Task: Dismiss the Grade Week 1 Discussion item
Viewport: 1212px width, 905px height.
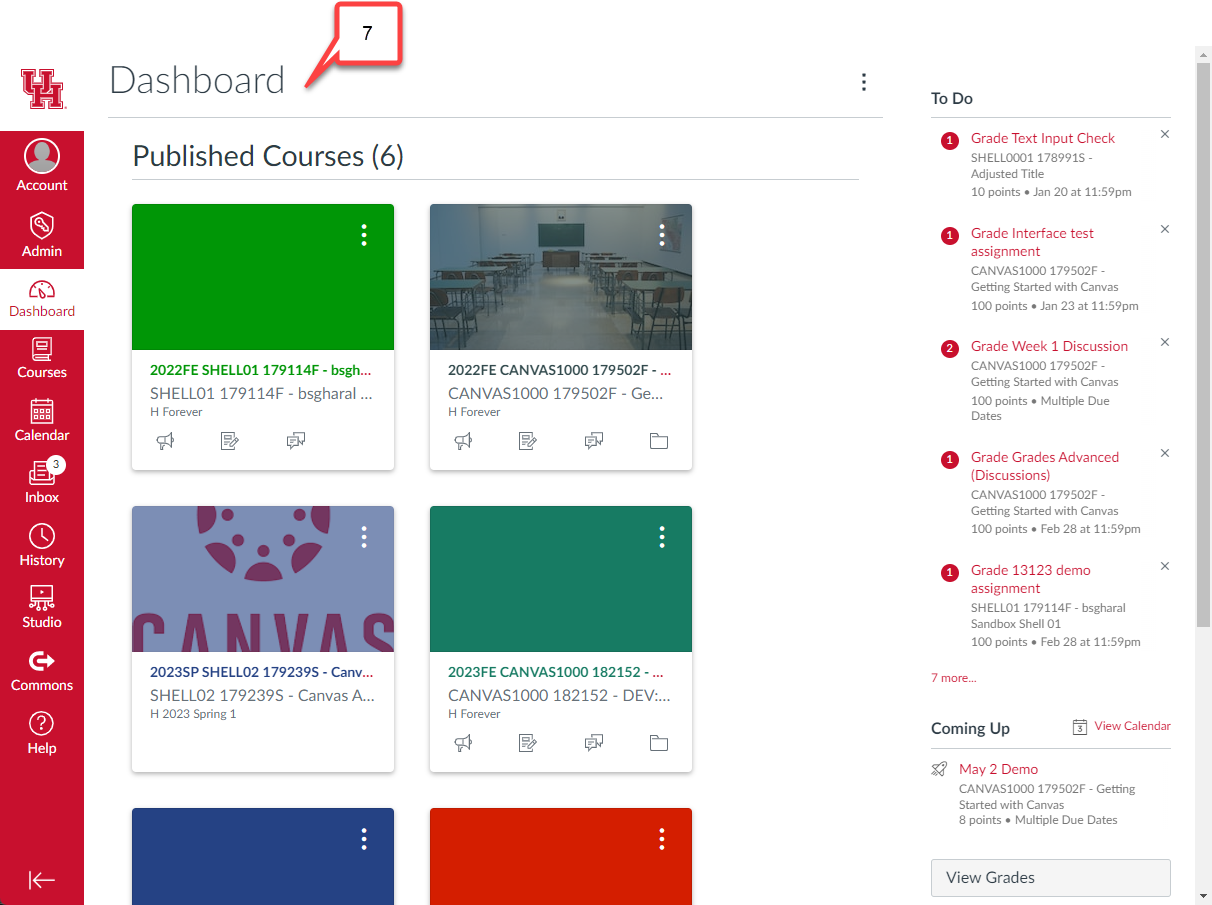Action: (1165, 342)
